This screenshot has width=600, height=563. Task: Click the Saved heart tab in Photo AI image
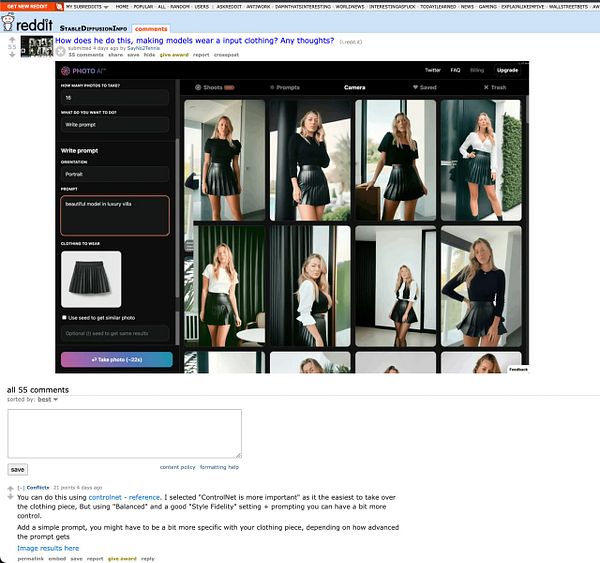point(424,87)
